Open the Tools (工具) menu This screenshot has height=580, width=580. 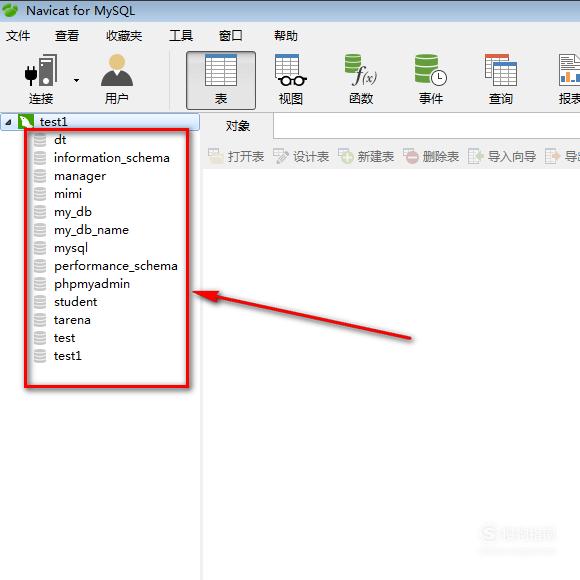pyautogui.click(x=181, y=36)
